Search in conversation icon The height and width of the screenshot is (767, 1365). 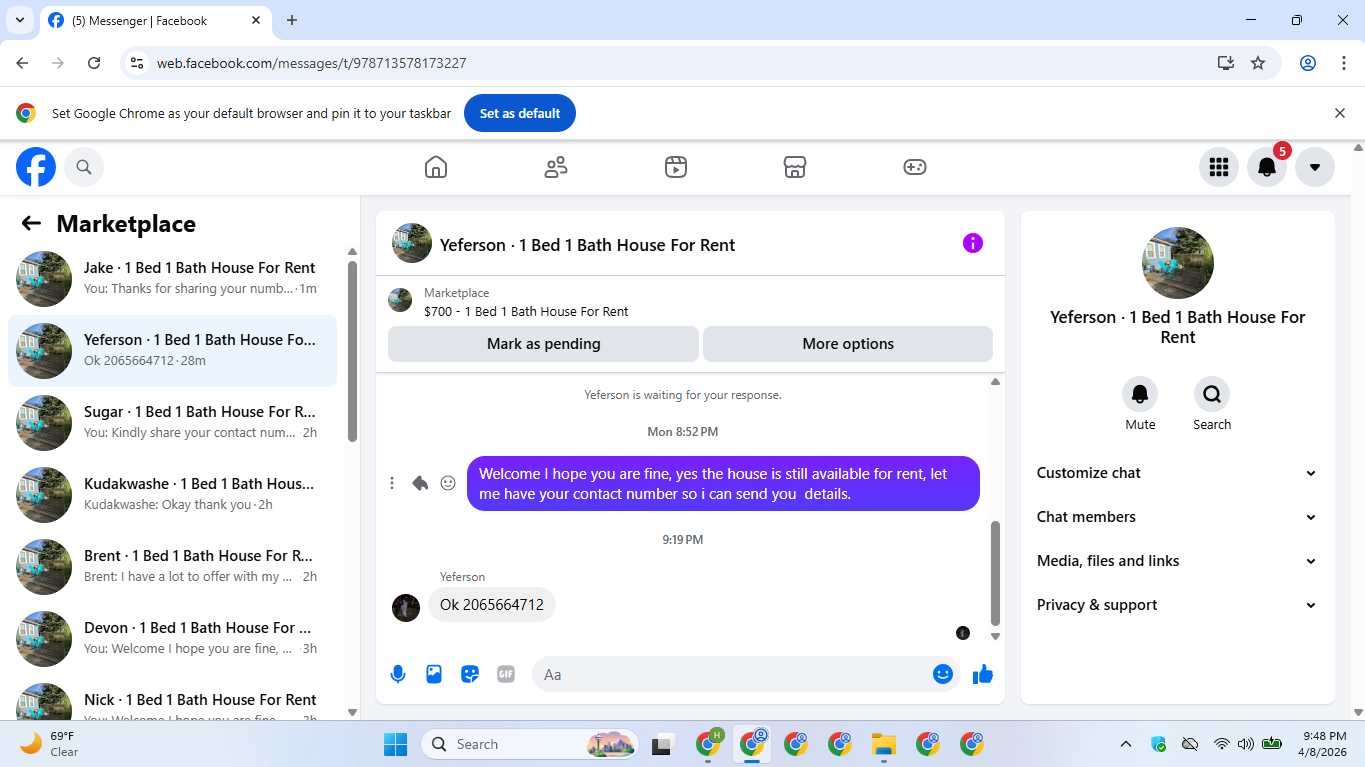(x=1212, y=394)
